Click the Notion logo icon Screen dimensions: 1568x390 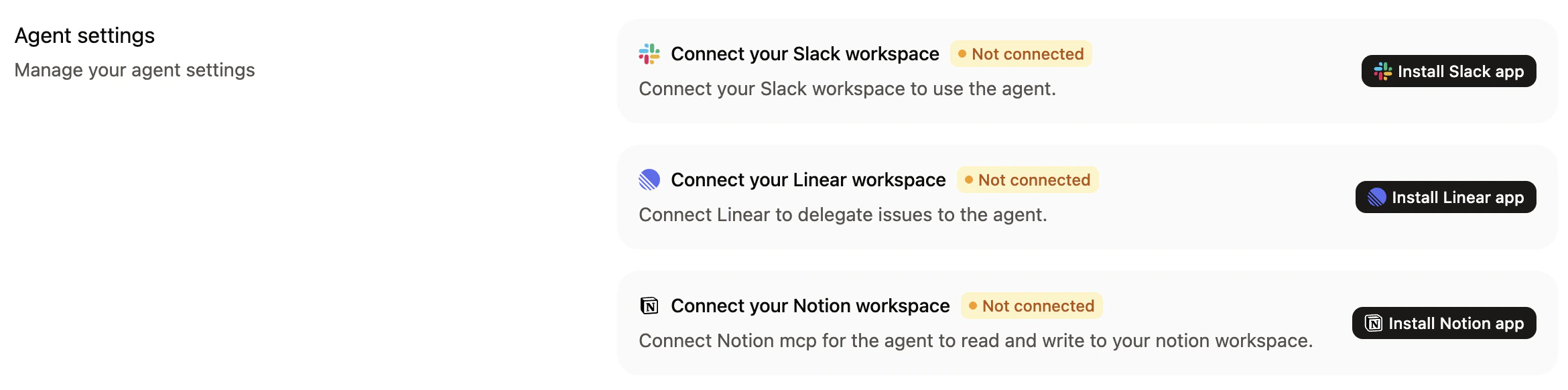click(649, 305)
